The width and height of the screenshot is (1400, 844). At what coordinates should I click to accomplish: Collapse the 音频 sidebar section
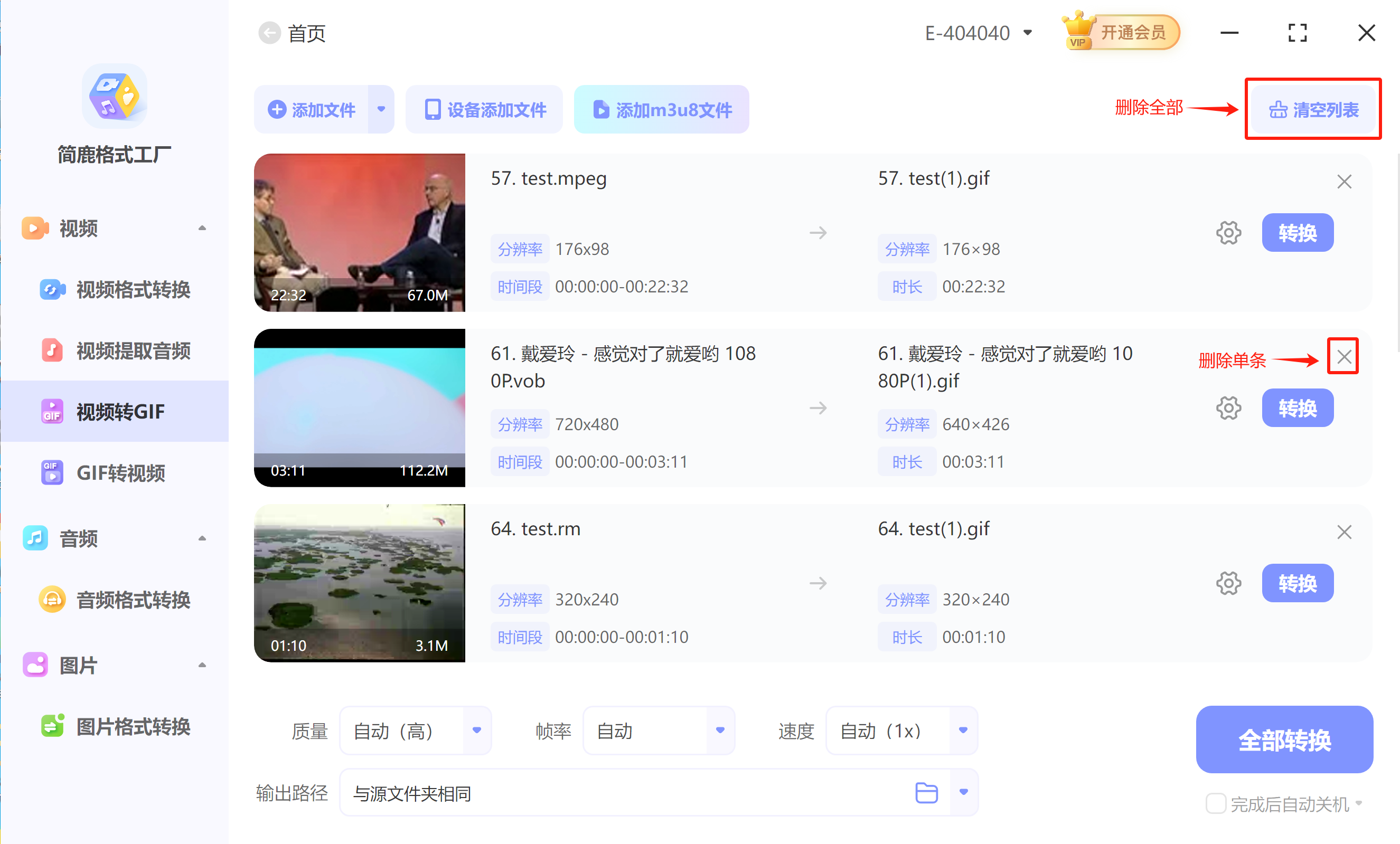pyautogui.click(x=202, y=538)
